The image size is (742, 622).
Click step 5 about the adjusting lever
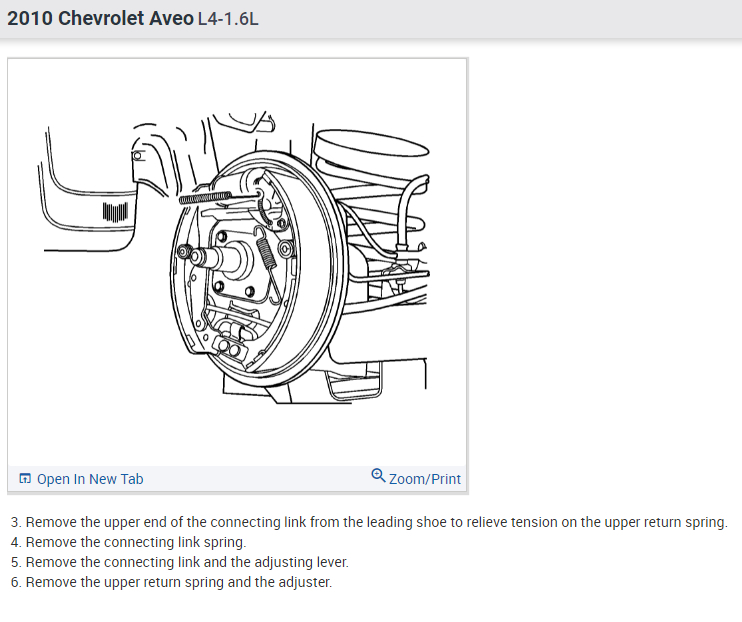tap(179, 562)
